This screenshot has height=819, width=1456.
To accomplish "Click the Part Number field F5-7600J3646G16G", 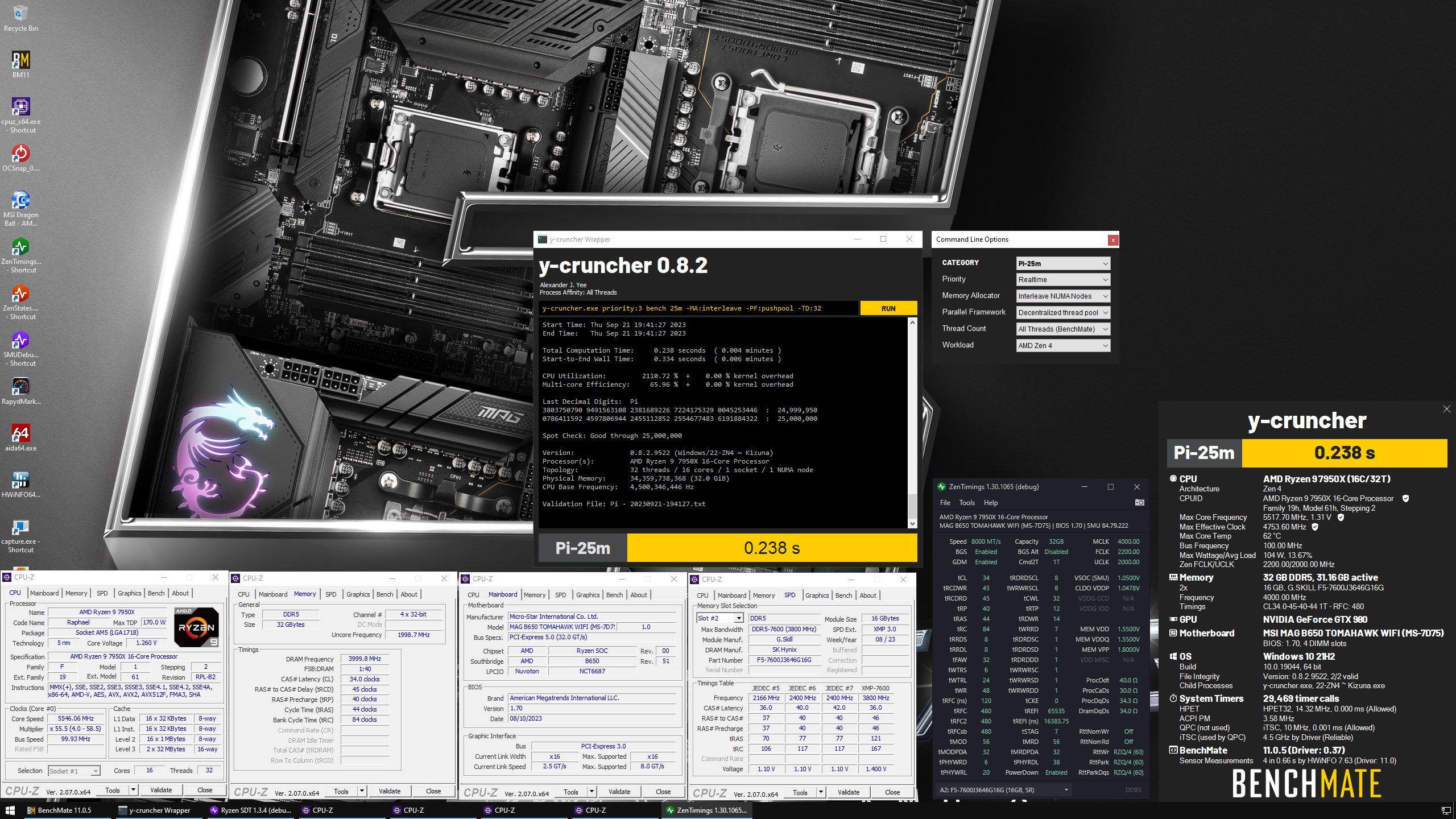I will point(784,660).
